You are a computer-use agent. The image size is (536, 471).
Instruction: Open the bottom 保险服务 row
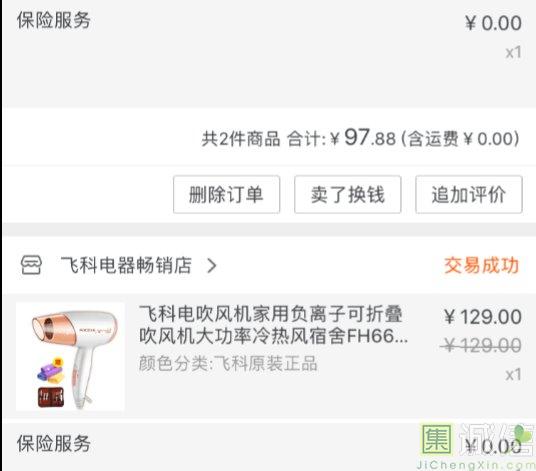coord(268,444)
